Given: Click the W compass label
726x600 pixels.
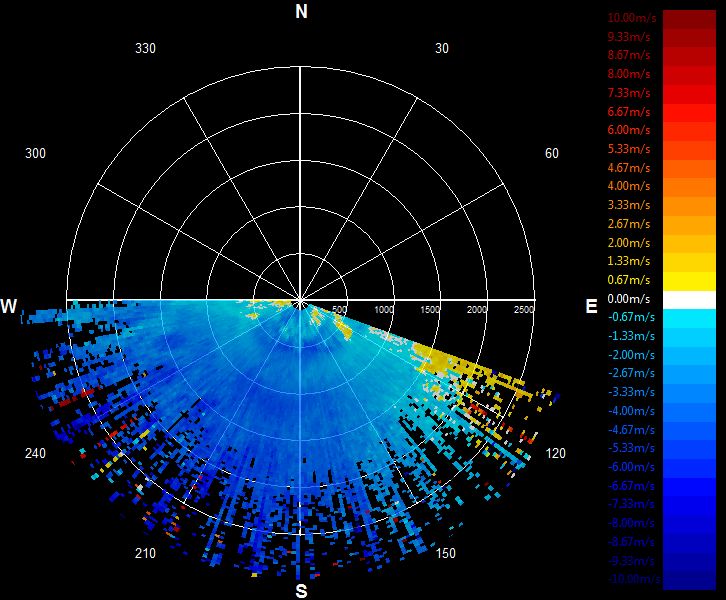Looking at the screenshot, I should (9, 306).
